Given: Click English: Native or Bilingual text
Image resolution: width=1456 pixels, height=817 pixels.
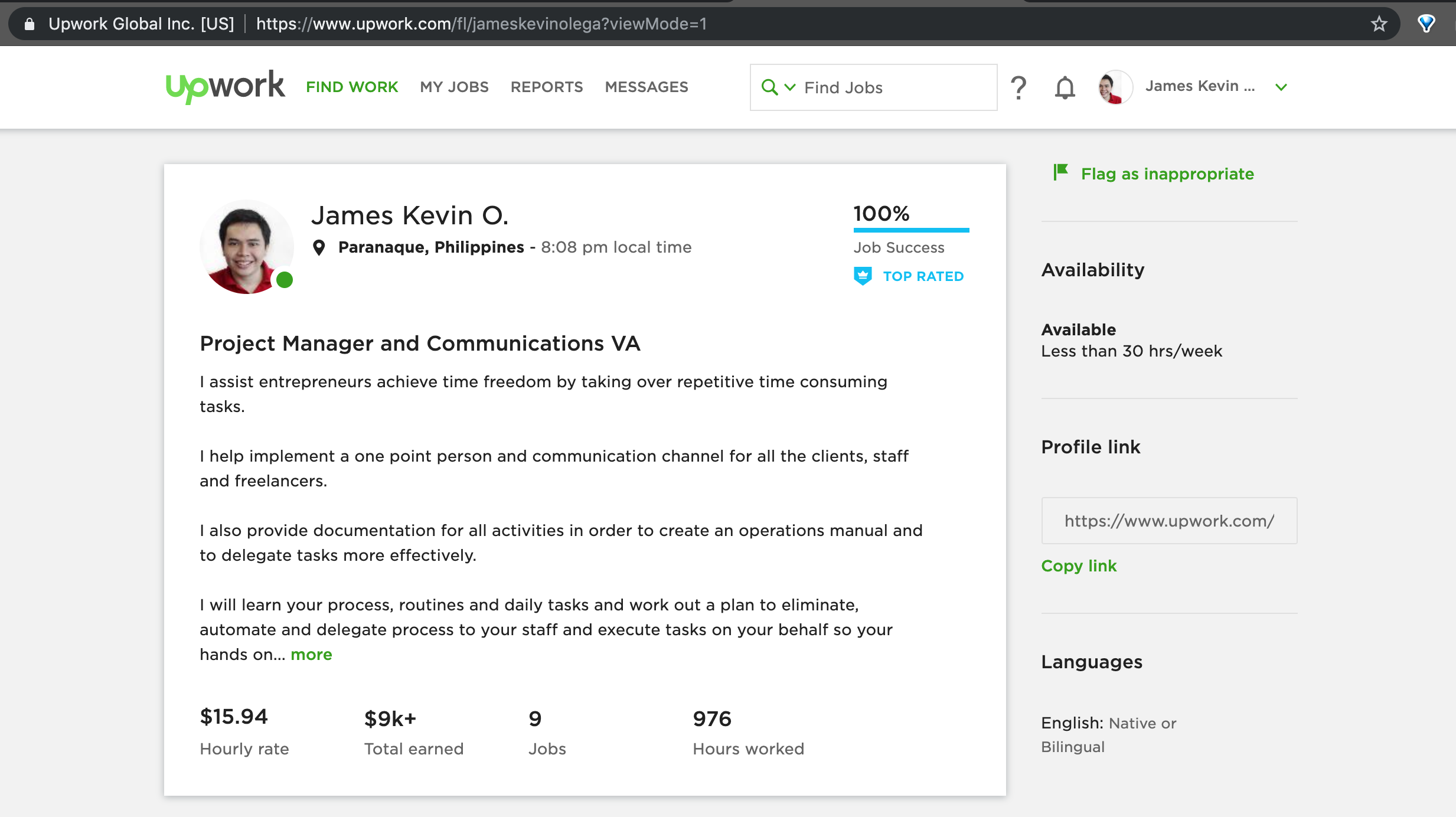Looking at the screenshot, I should point(1108,735).
